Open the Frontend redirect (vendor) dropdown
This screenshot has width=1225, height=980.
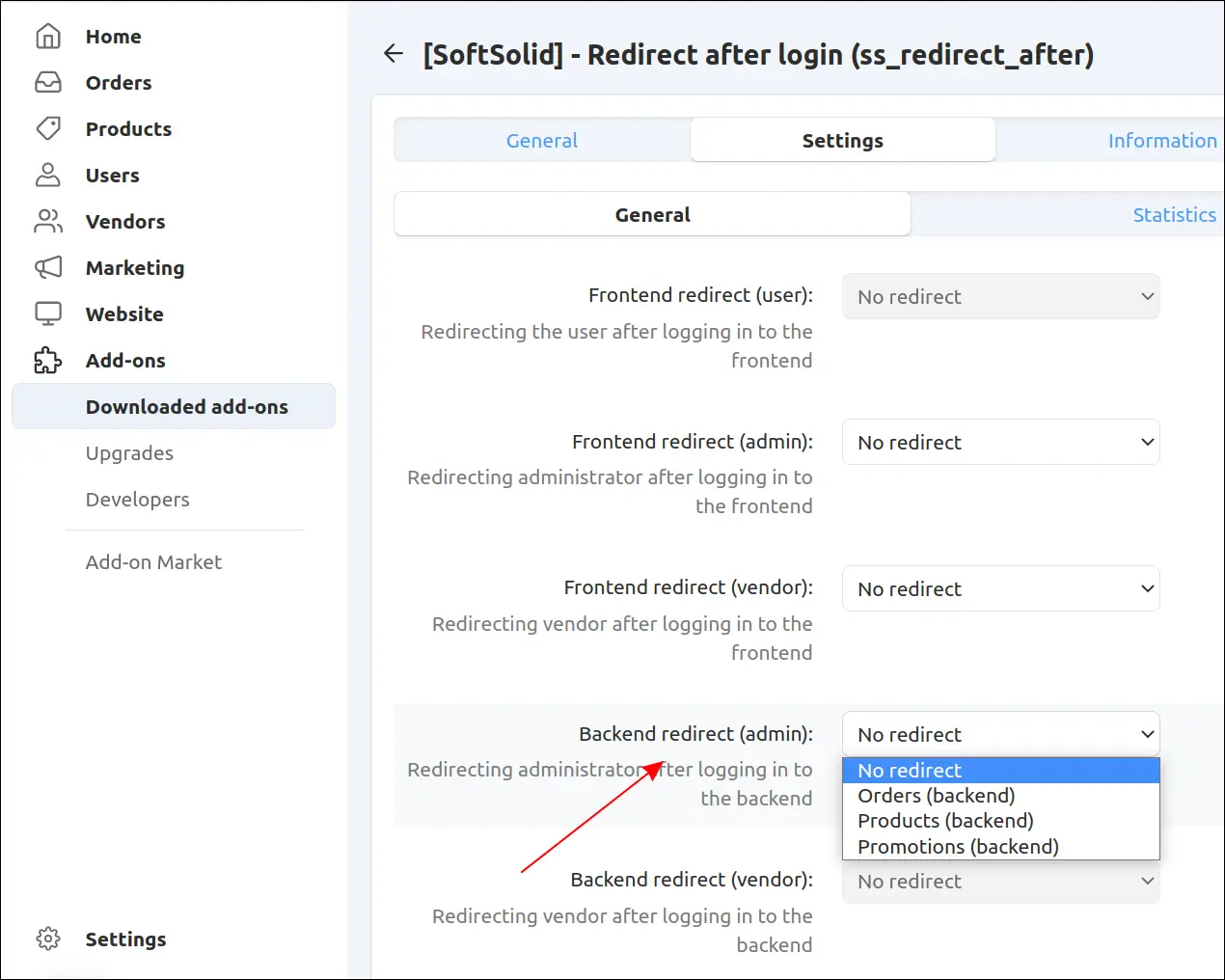(x=1000, y=588)
